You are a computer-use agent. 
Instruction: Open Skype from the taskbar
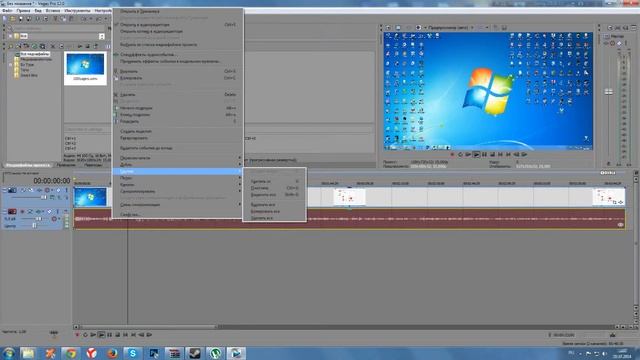click(133, 353)
